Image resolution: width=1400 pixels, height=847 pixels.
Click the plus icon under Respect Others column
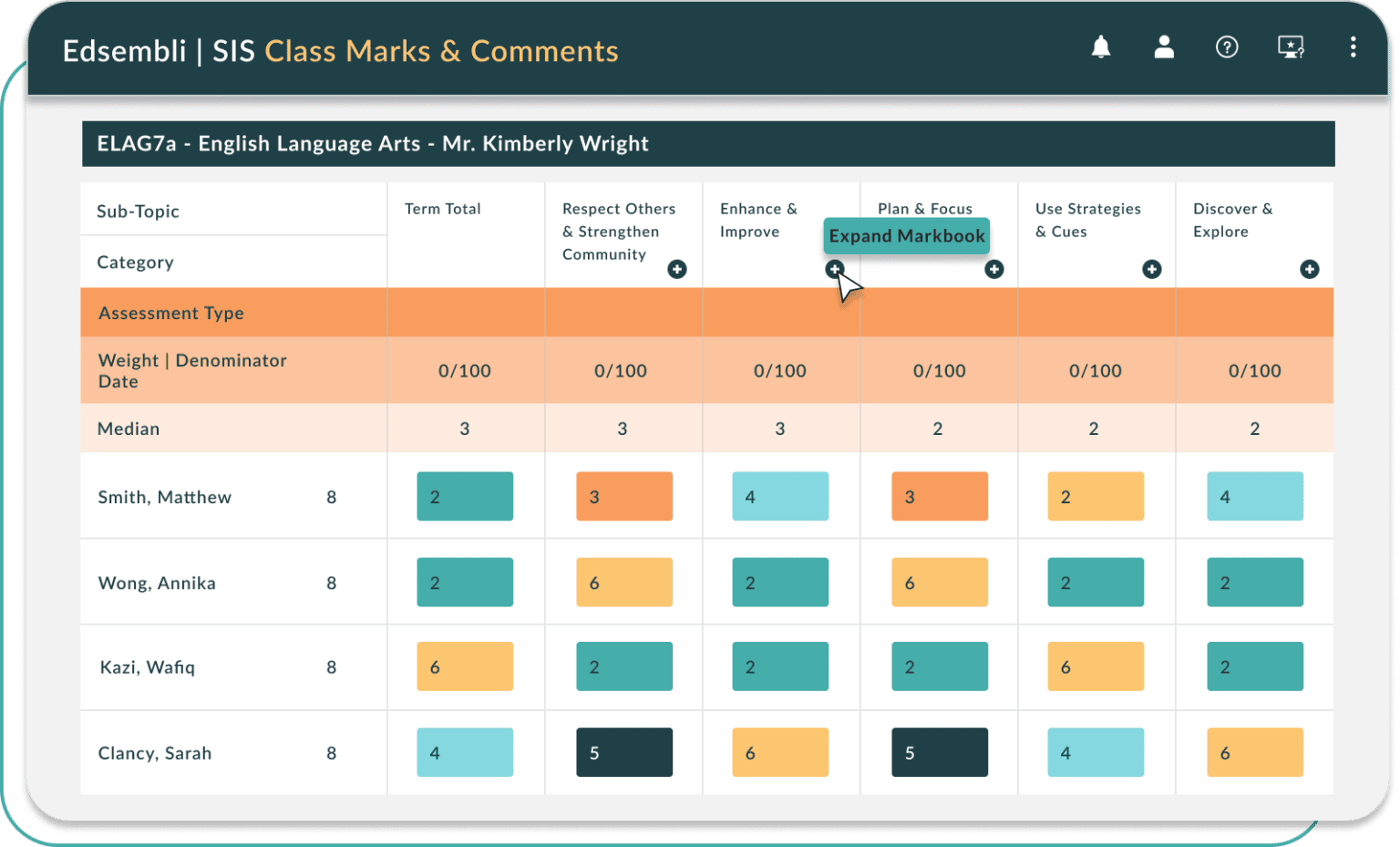[677, 269]
